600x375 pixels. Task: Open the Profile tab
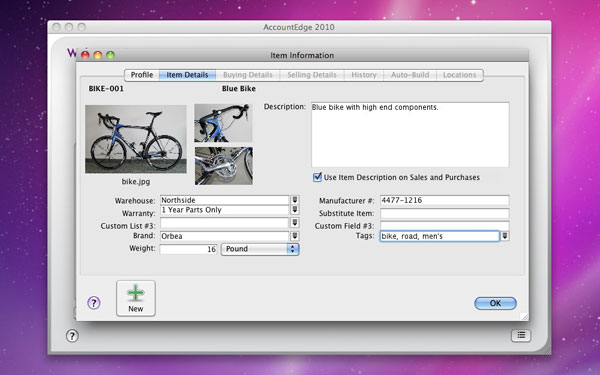tap(142, 75)
